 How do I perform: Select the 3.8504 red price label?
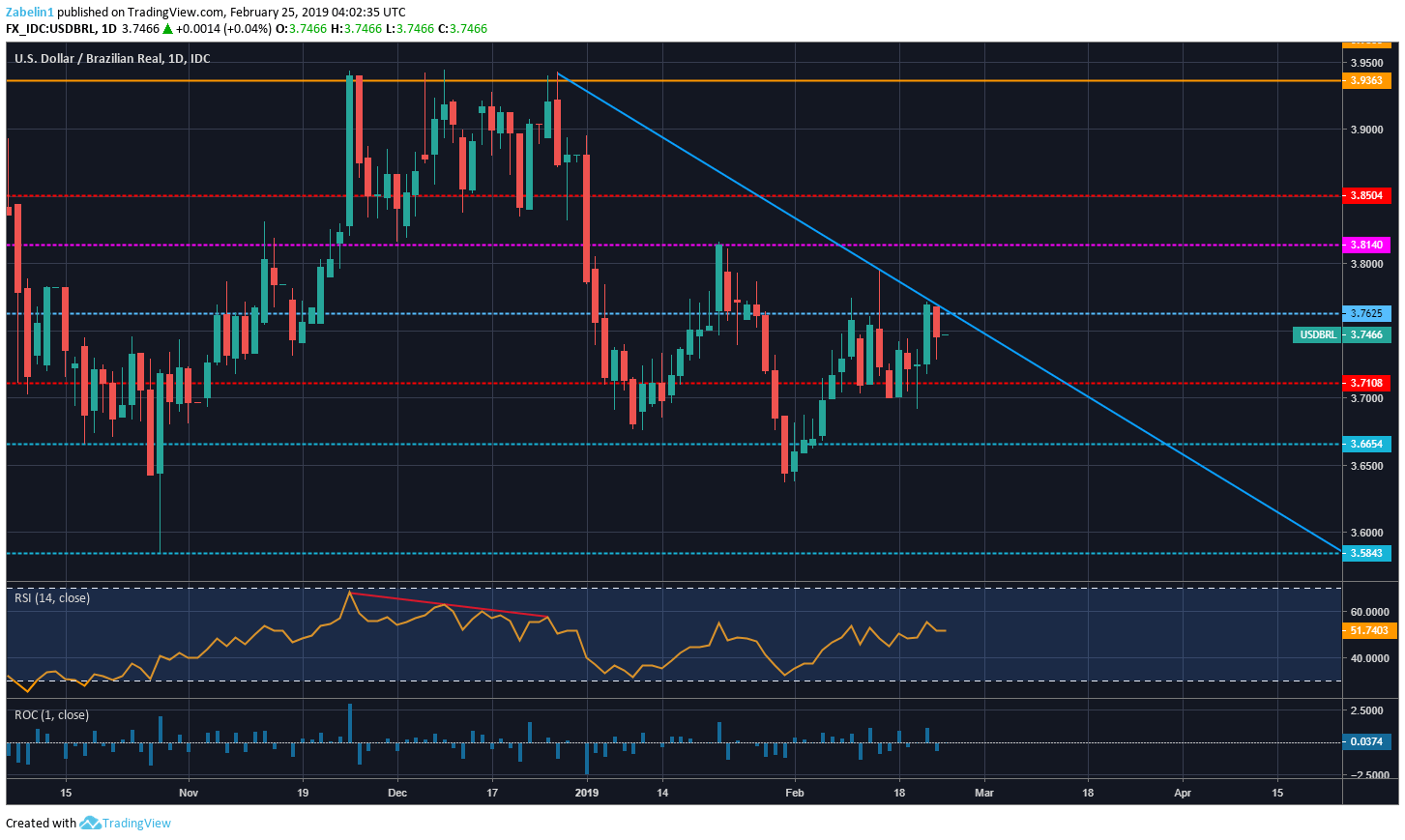click(1366, 195)
